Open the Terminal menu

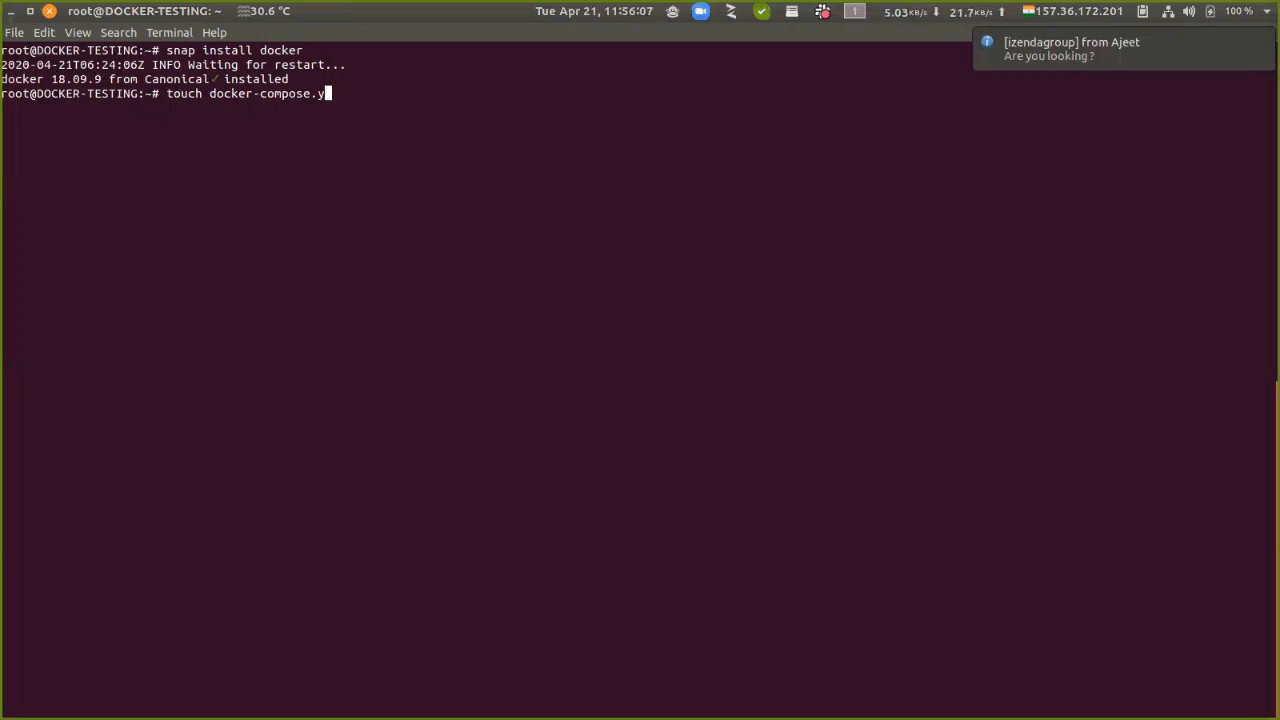(x=169, y=32)
